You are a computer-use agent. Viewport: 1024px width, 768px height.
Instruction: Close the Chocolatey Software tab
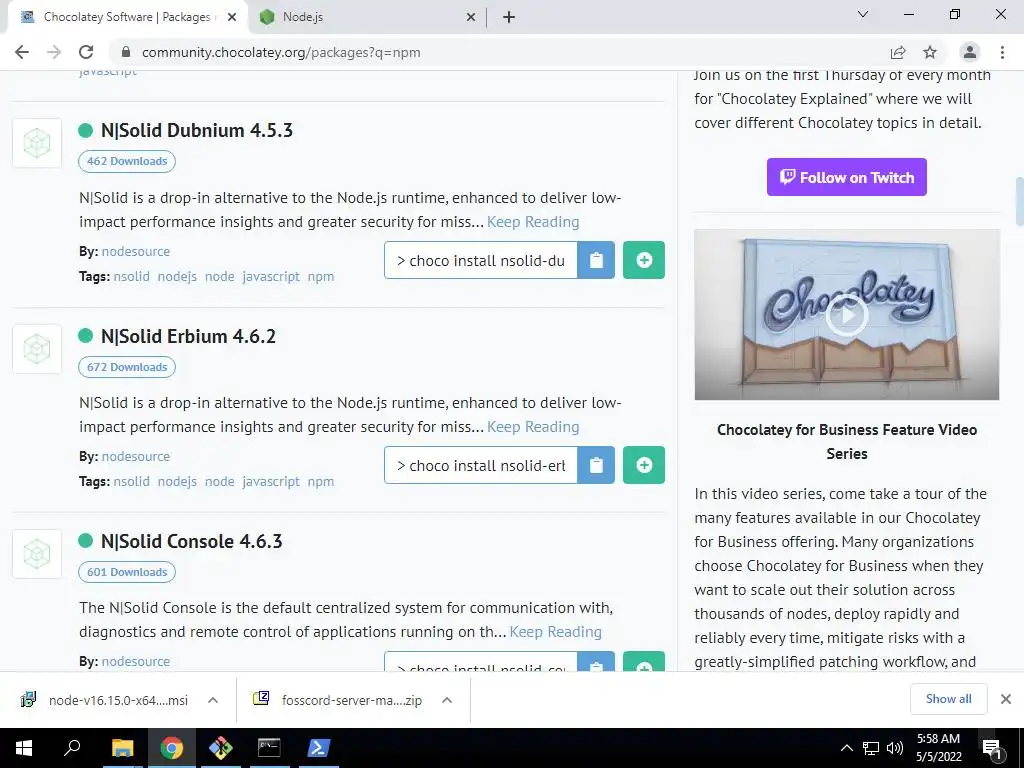[232, 17]
